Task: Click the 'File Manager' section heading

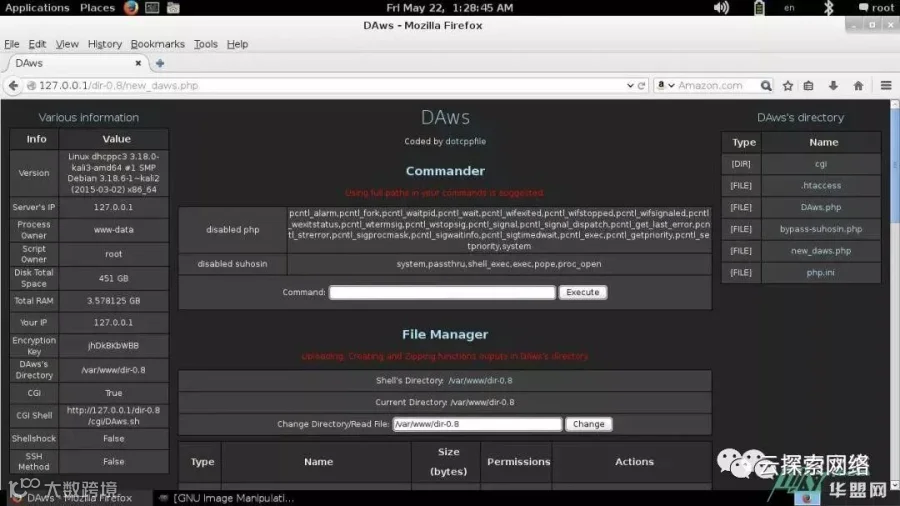Action: [445, 334]
